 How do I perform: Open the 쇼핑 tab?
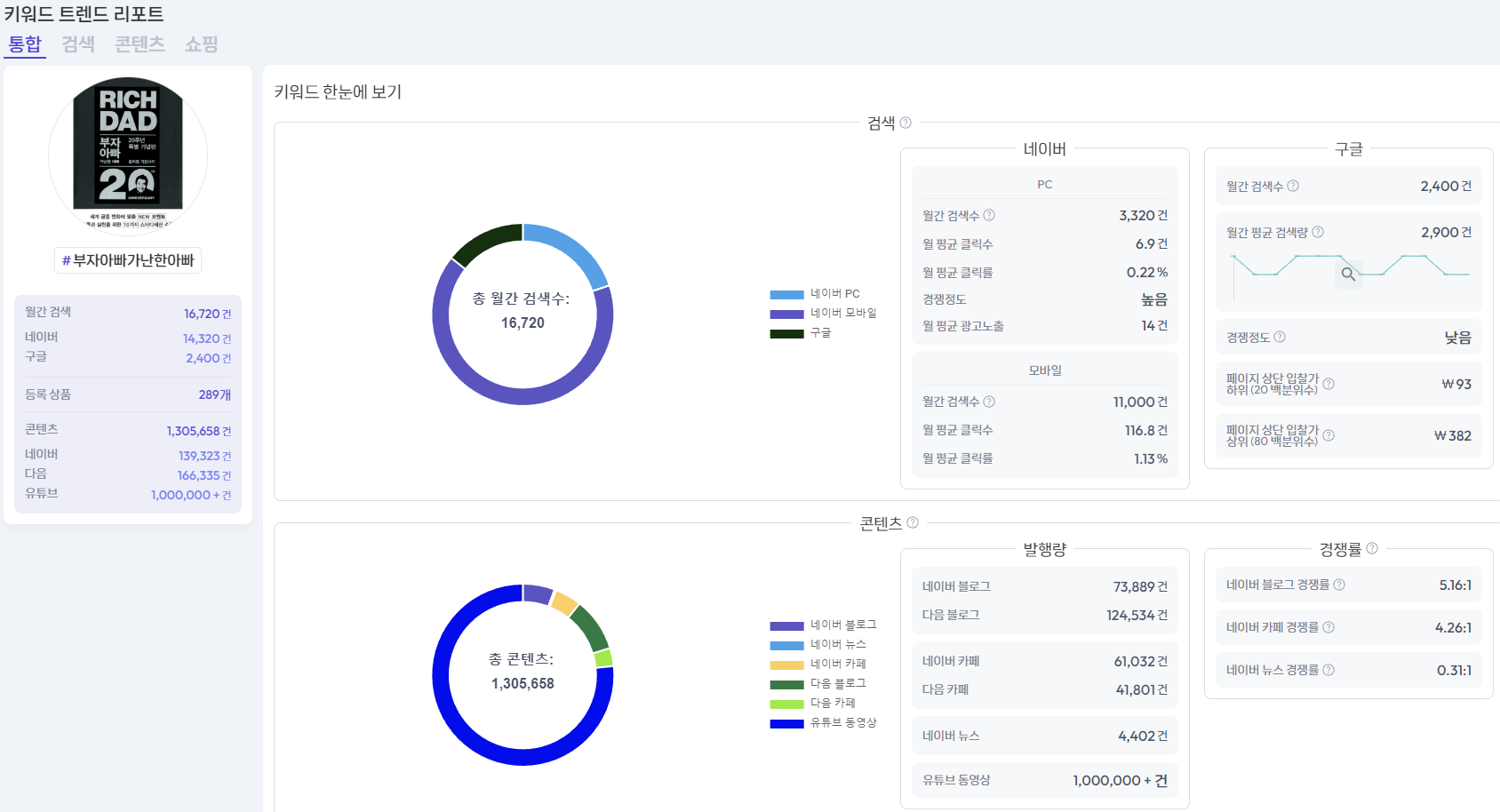coord(202,44)
